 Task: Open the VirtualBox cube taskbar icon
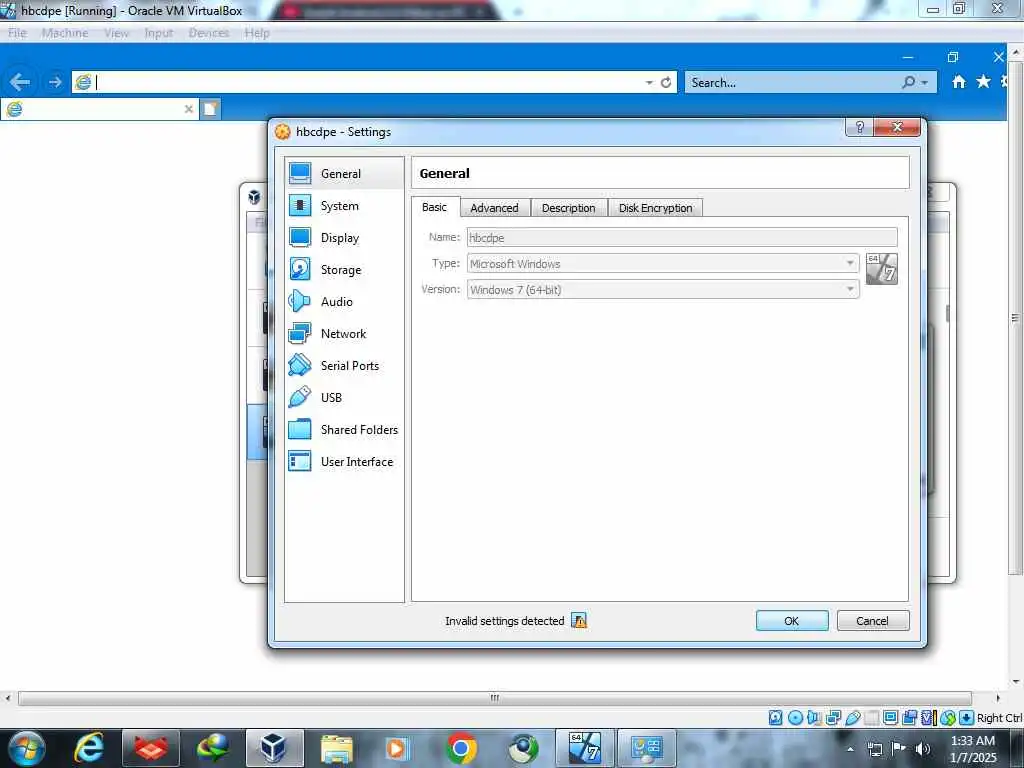[x=274, y=748]
